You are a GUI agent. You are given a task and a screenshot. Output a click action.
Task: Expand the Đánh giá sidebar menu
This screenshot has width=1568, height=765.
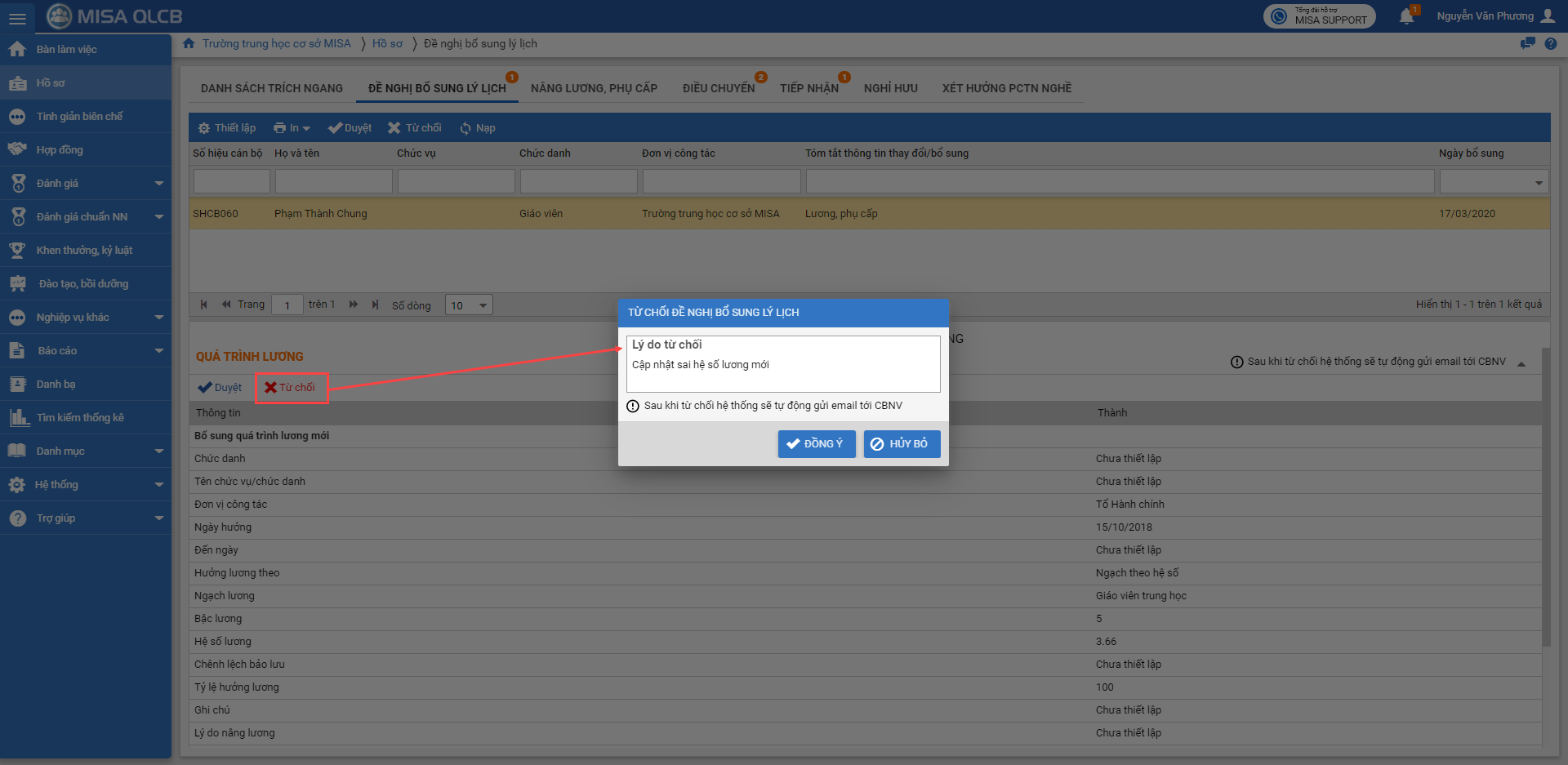point(158,184)
